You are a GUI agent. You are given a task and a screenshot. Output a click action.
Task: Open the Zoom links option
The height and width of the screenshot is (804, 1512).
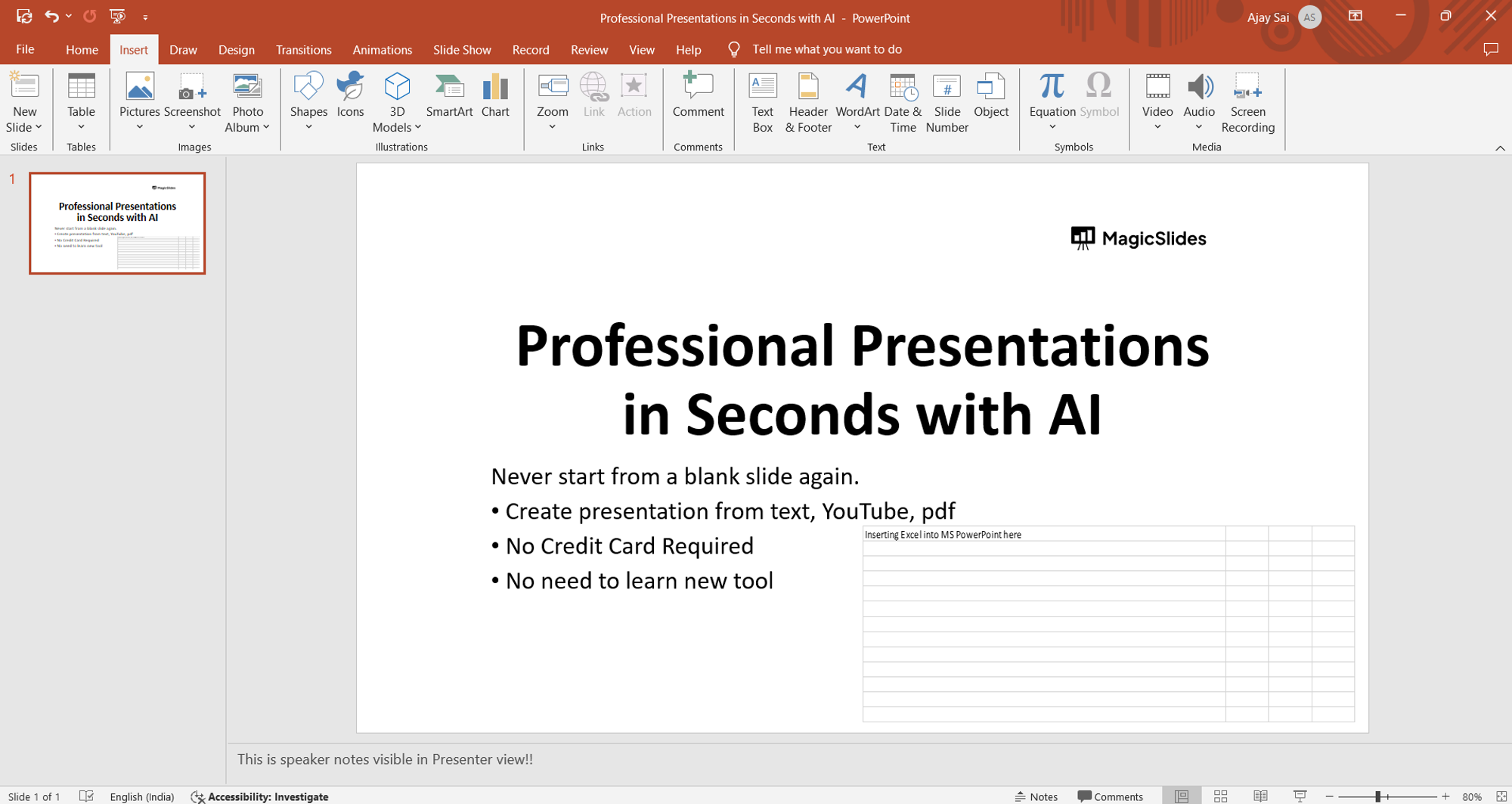pyautogui.click(x=553, y=102)
